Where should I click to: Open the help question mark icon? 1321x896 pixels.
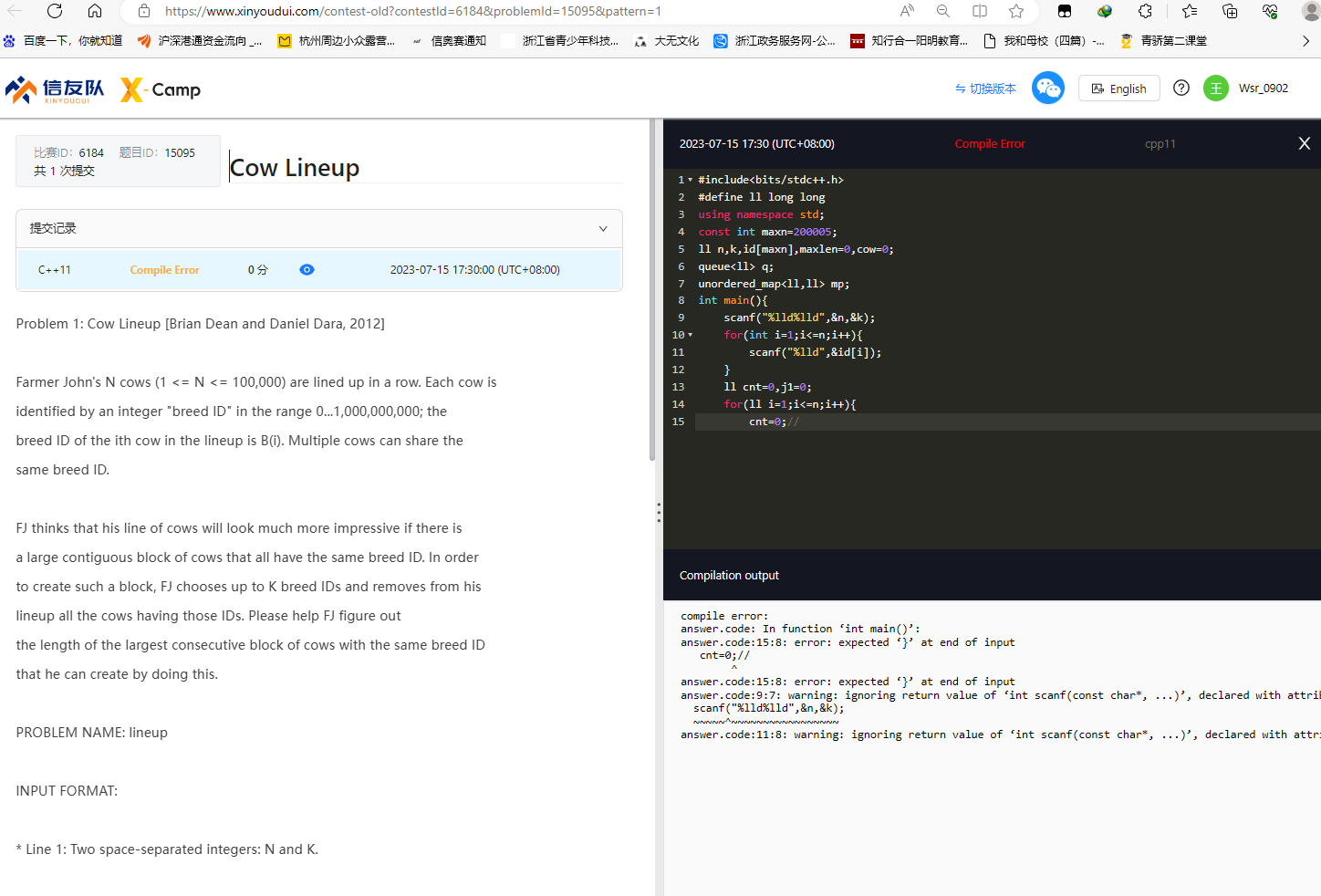pos(1181,88)
